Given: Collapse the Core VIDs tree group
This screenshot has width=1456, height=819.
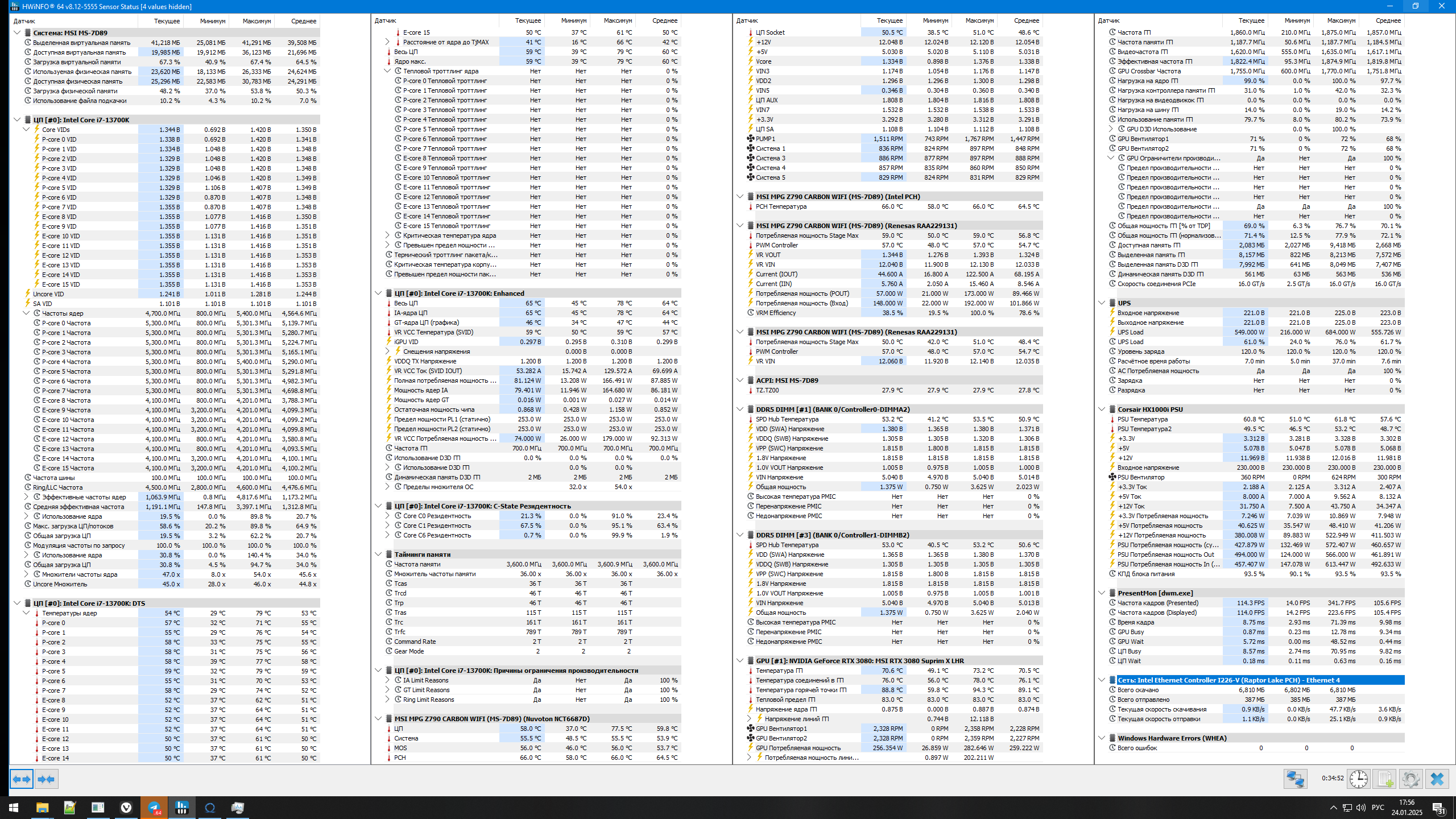Looking at the screenshot, I should (x=26, y=130).
